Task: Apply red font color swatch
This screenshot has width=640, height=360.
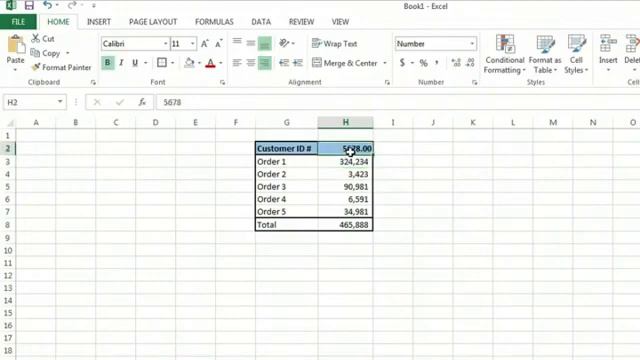Action: click(211, 63)
